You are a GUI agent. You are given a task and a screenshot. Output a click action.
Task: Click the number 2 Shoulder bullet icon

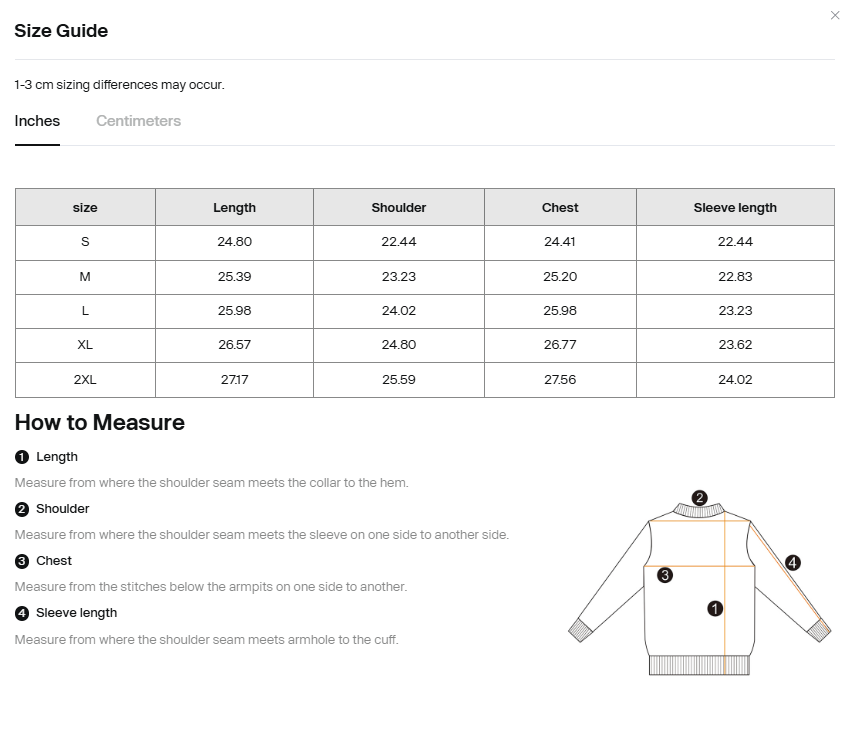pos(22,509)
